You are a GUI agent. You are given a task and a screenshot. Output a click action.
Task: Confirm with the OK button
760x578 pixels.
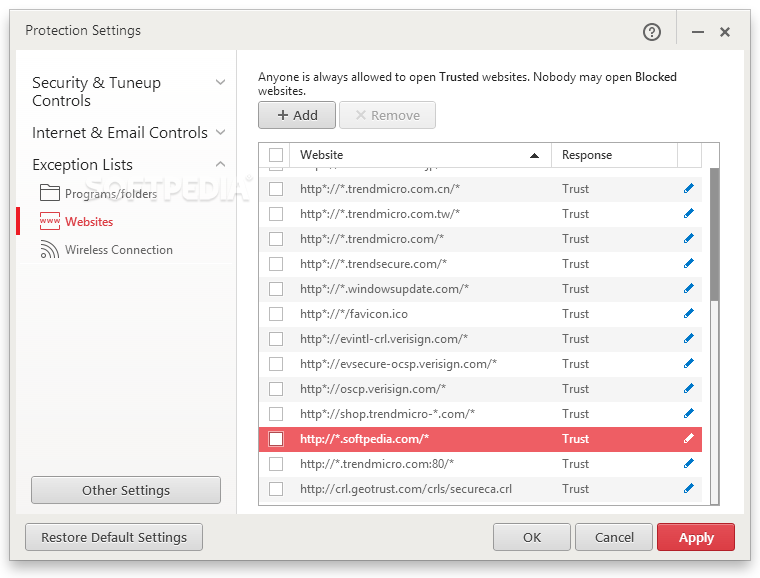tap(532, 537)
